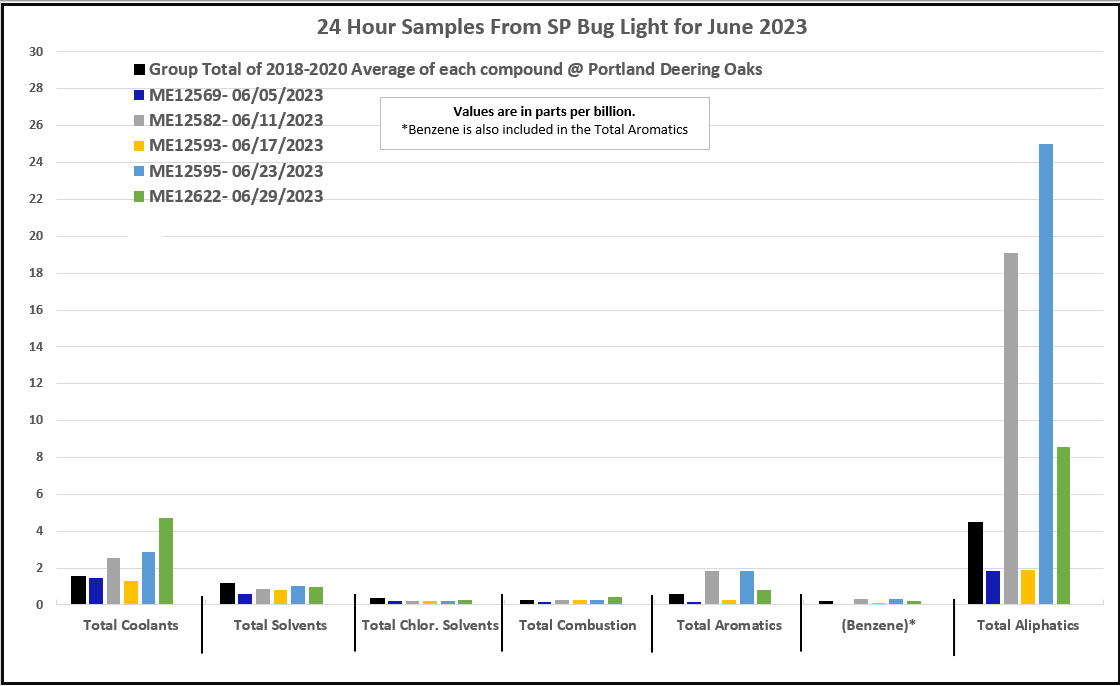
Task: Click the ME12622- 06/29/2023 legend label
Action: point(236,197)
